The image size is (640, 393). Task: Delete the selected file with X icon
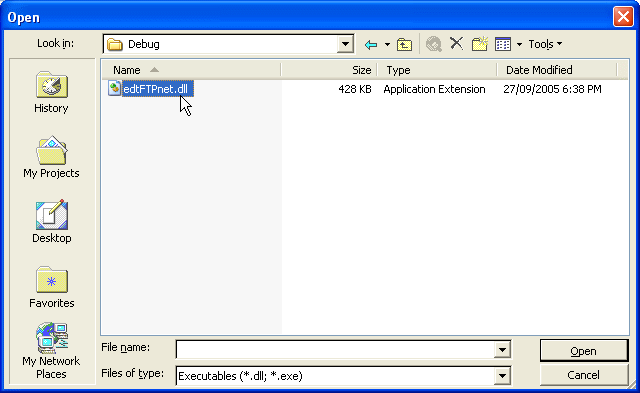(x=456, y=43)
